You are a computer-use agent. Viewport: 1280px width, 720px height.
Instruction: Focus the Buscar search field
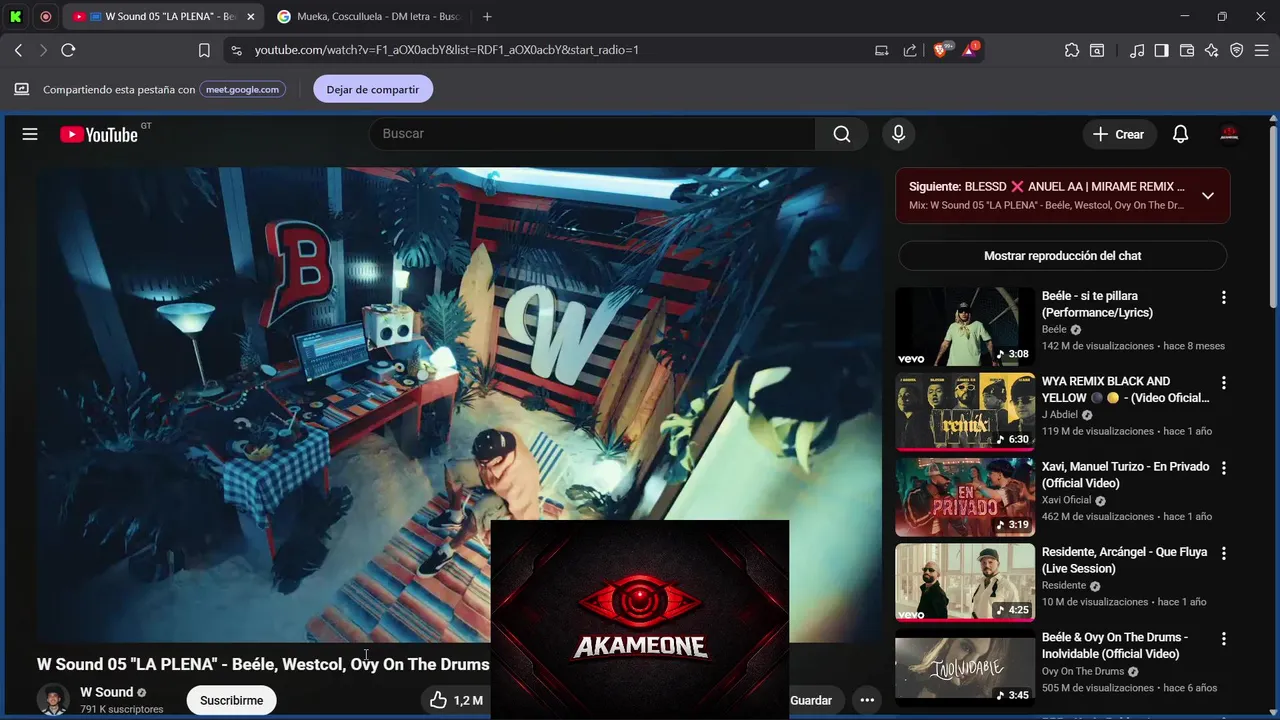[x=593, y=134]
